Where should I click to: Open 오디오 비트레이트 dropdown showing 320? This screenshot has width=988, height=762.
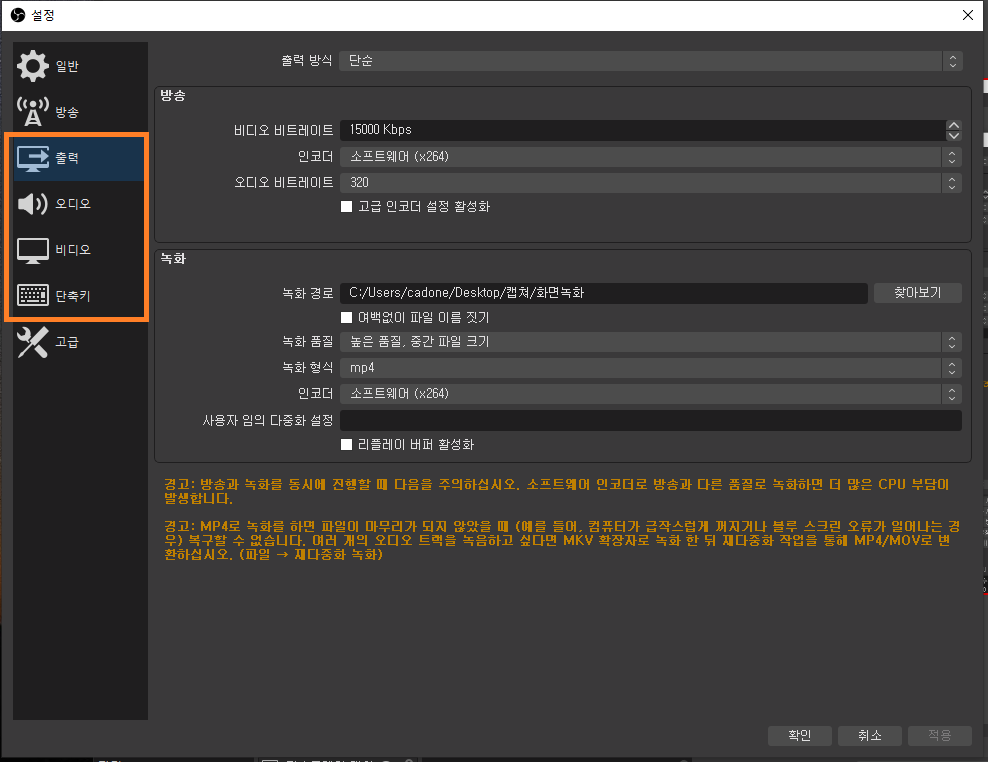(x=651, y=183)
